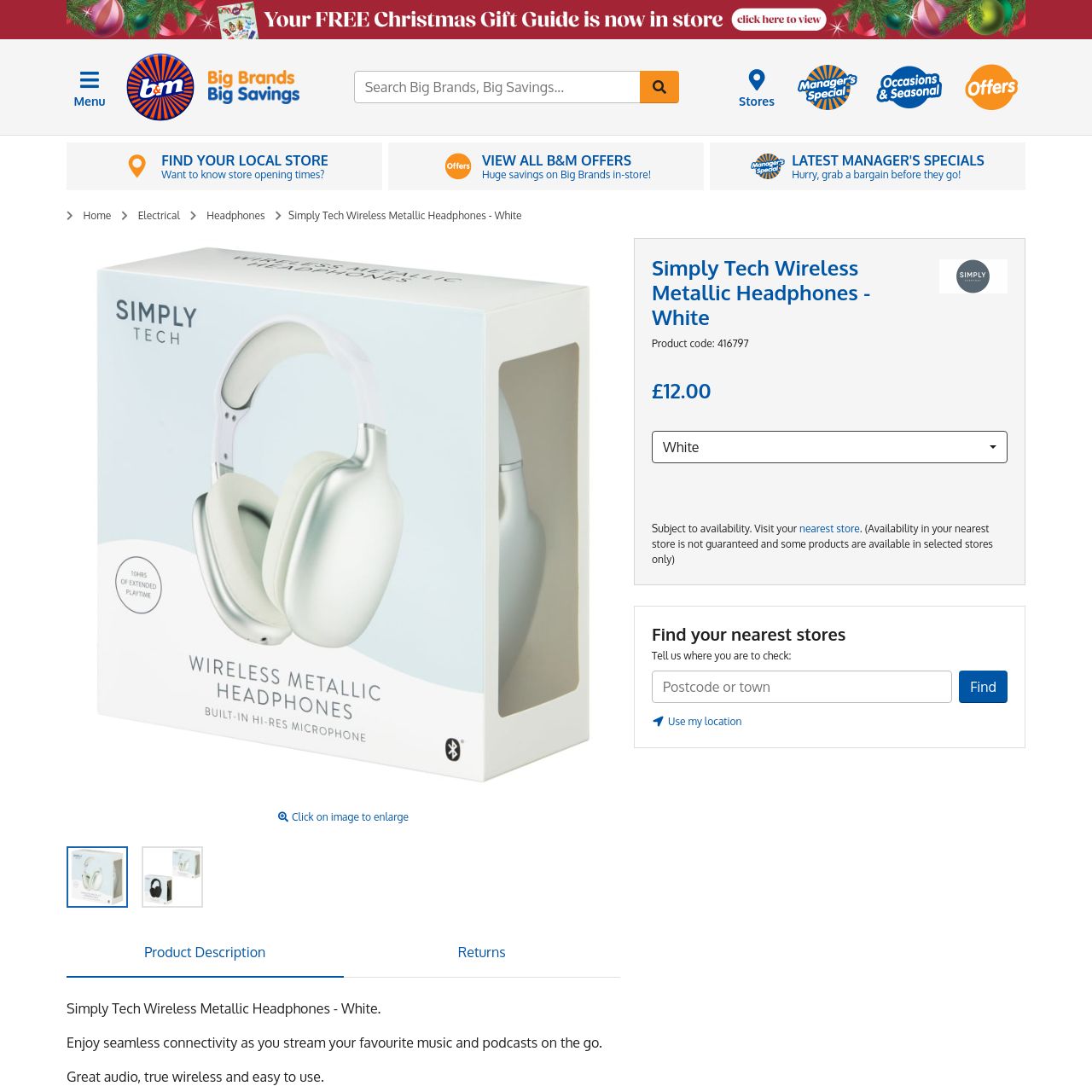This screenshot has width=1092, height=1092.
Task: Follow the nearest store link
Action: pyautogui.click(x=829, y=529)
